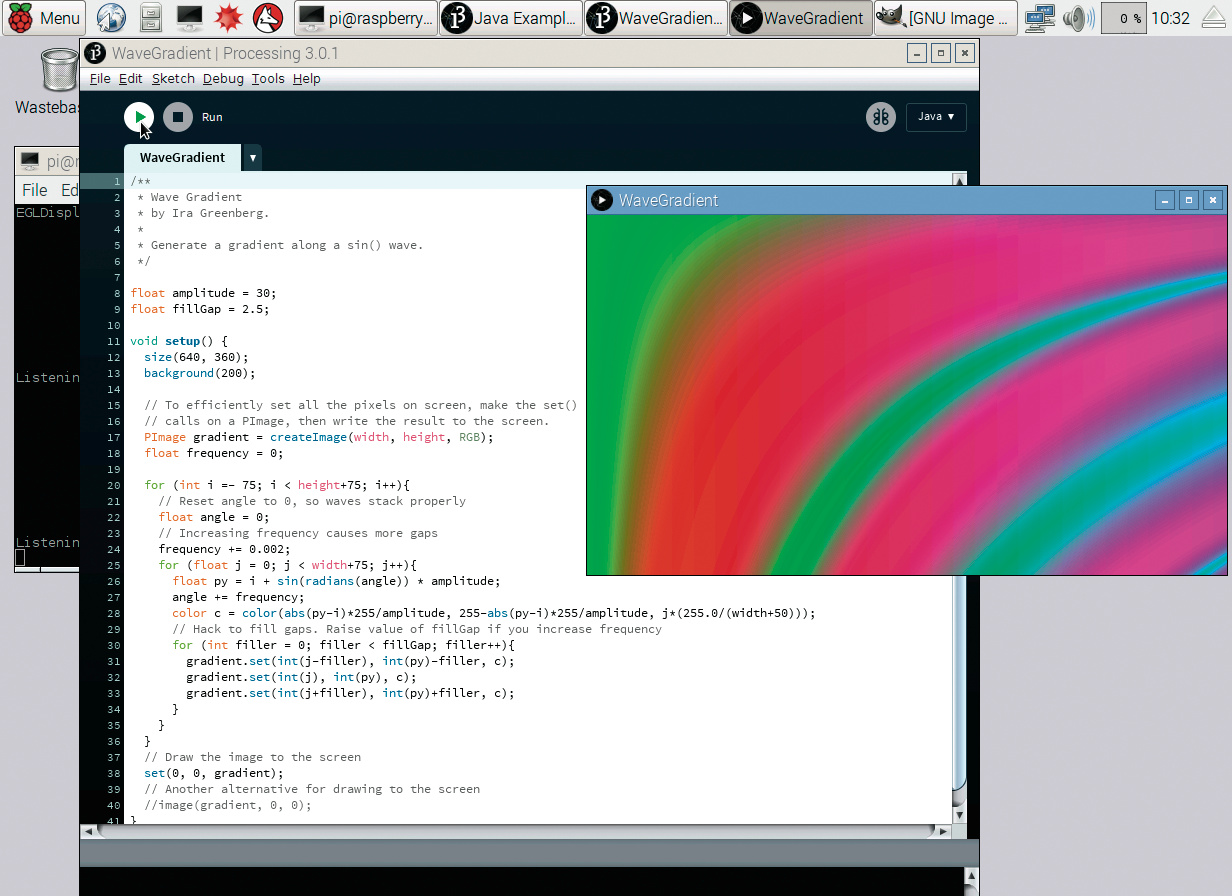Expand the tab options arrow
This screenshot has height=896, width=1232.
click(253, 158)
